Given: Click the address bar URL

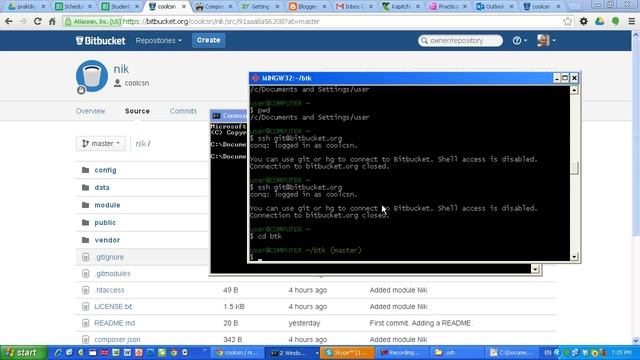Looking at the screenshot, I should (221, 21).
